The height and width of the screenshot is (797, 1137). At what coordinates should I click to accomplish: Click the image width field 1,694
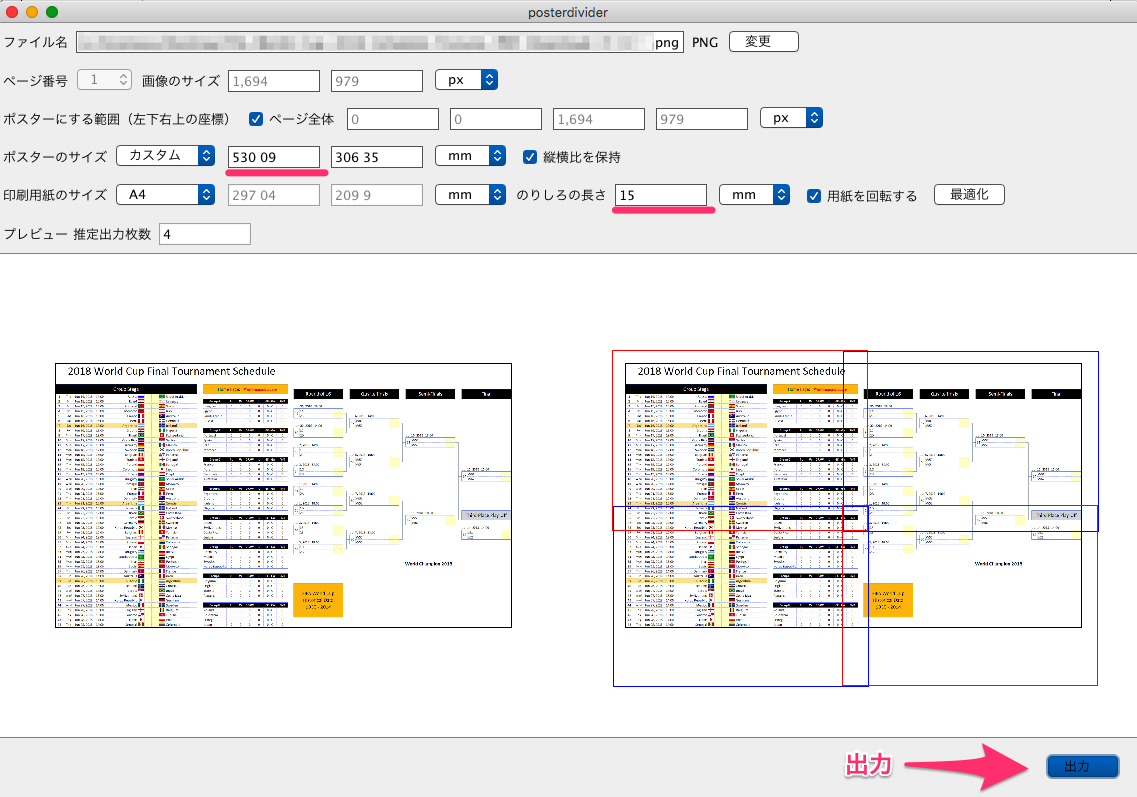click(x=273, y=80)
